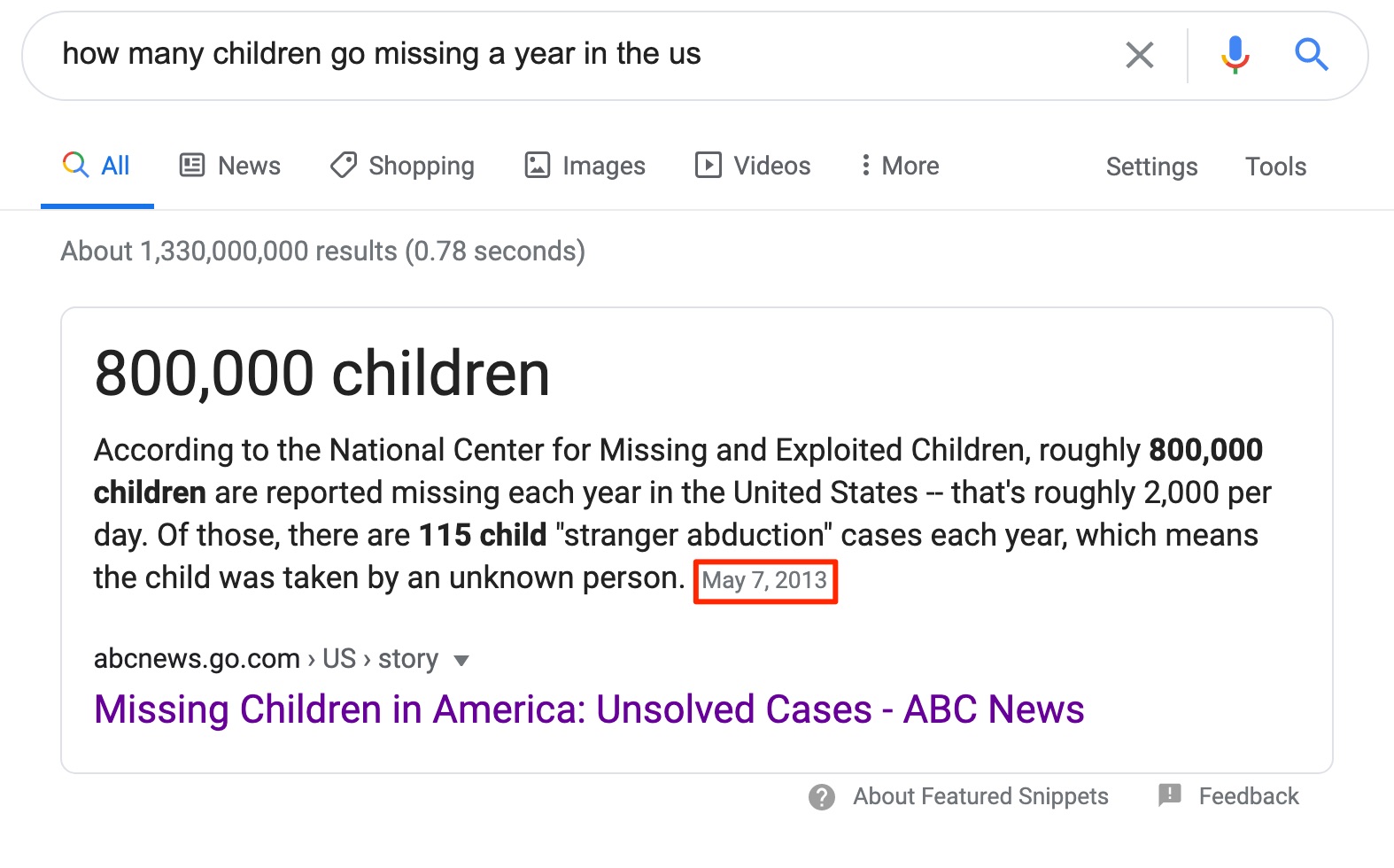This screenshot has height=868, width=1394.
Task: Open About Featured Snippets link
Action: (980, 796)
